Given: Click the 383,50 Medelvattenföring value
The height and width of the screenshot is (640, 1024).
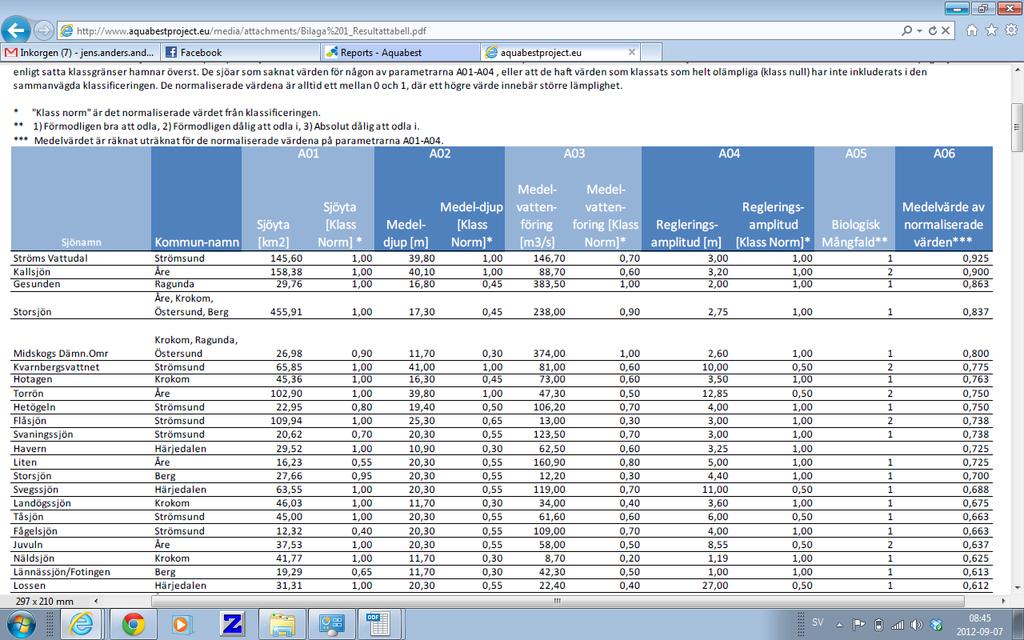Looking at the screenshot, I should [x=549, y=284].
